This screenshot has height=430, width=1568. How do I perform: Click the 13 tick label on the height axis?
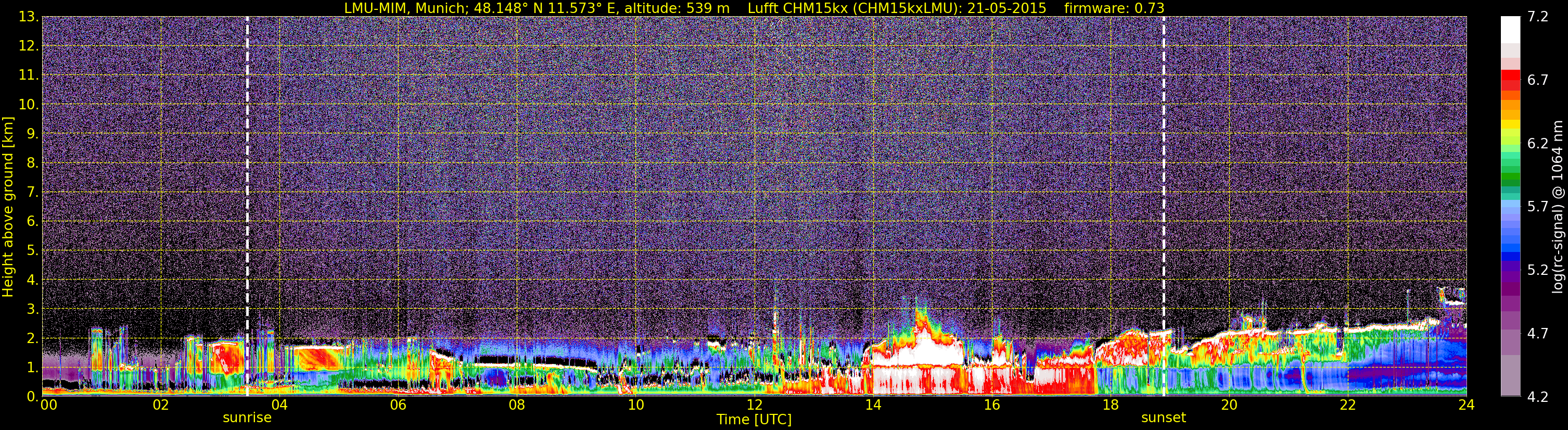pyautogui.click(x=29, y=17)
